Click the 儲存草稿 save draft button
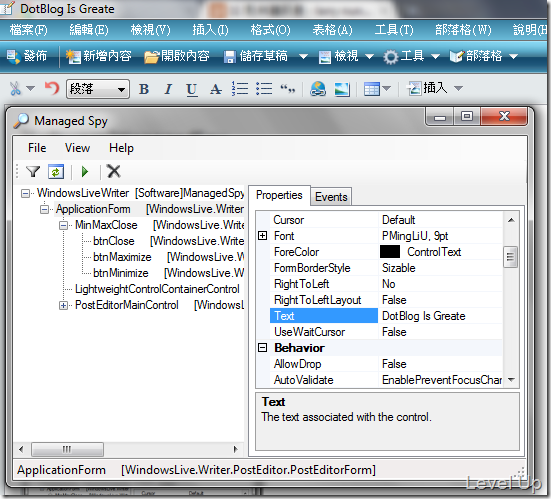The image size is (551, 499). [x=256, y=56]
